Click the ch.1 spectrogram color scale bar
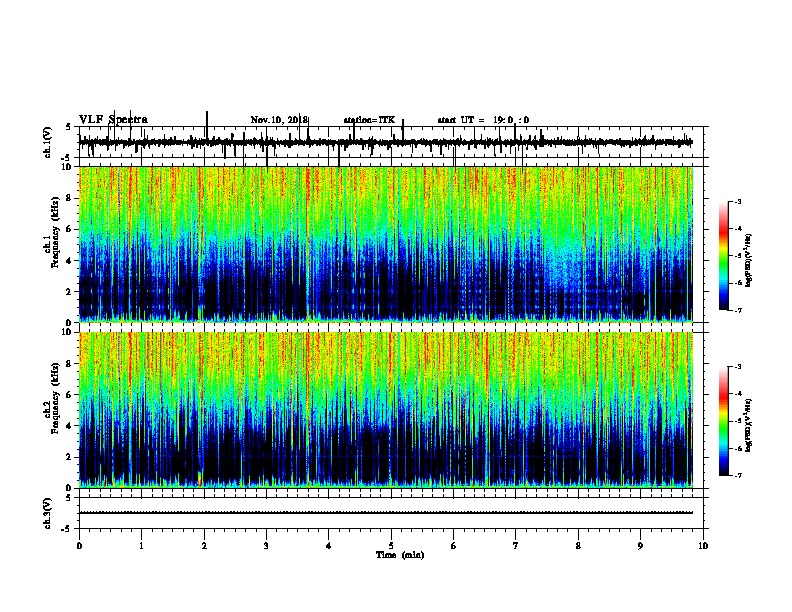 tap(724, 256)
